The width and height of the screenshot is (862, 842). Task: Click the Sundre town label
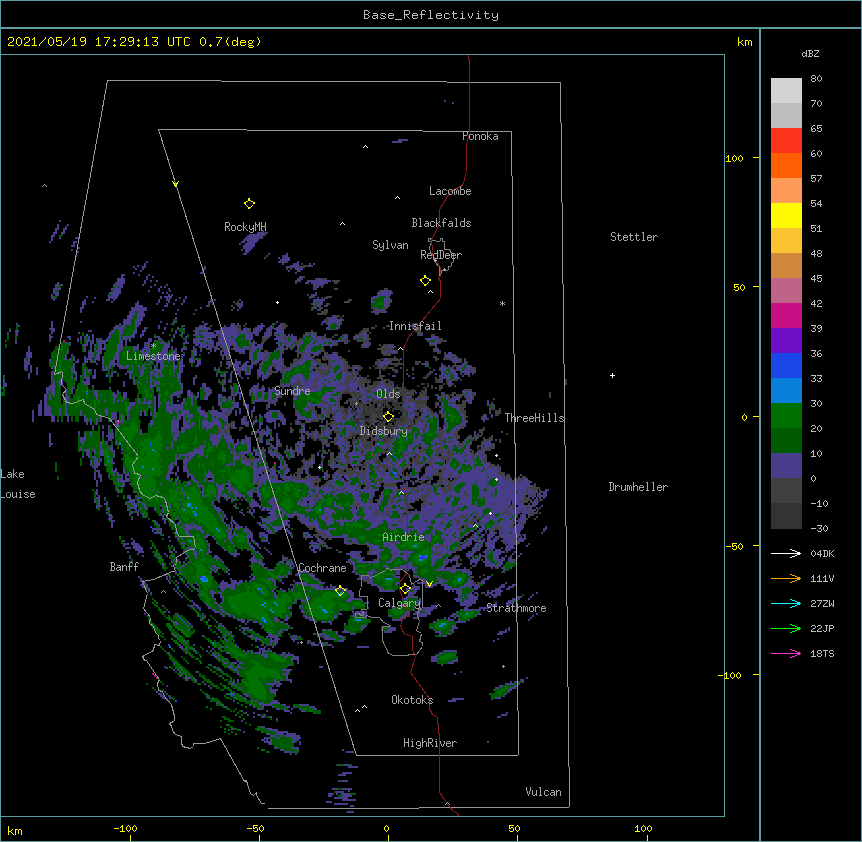coord(292,391)
